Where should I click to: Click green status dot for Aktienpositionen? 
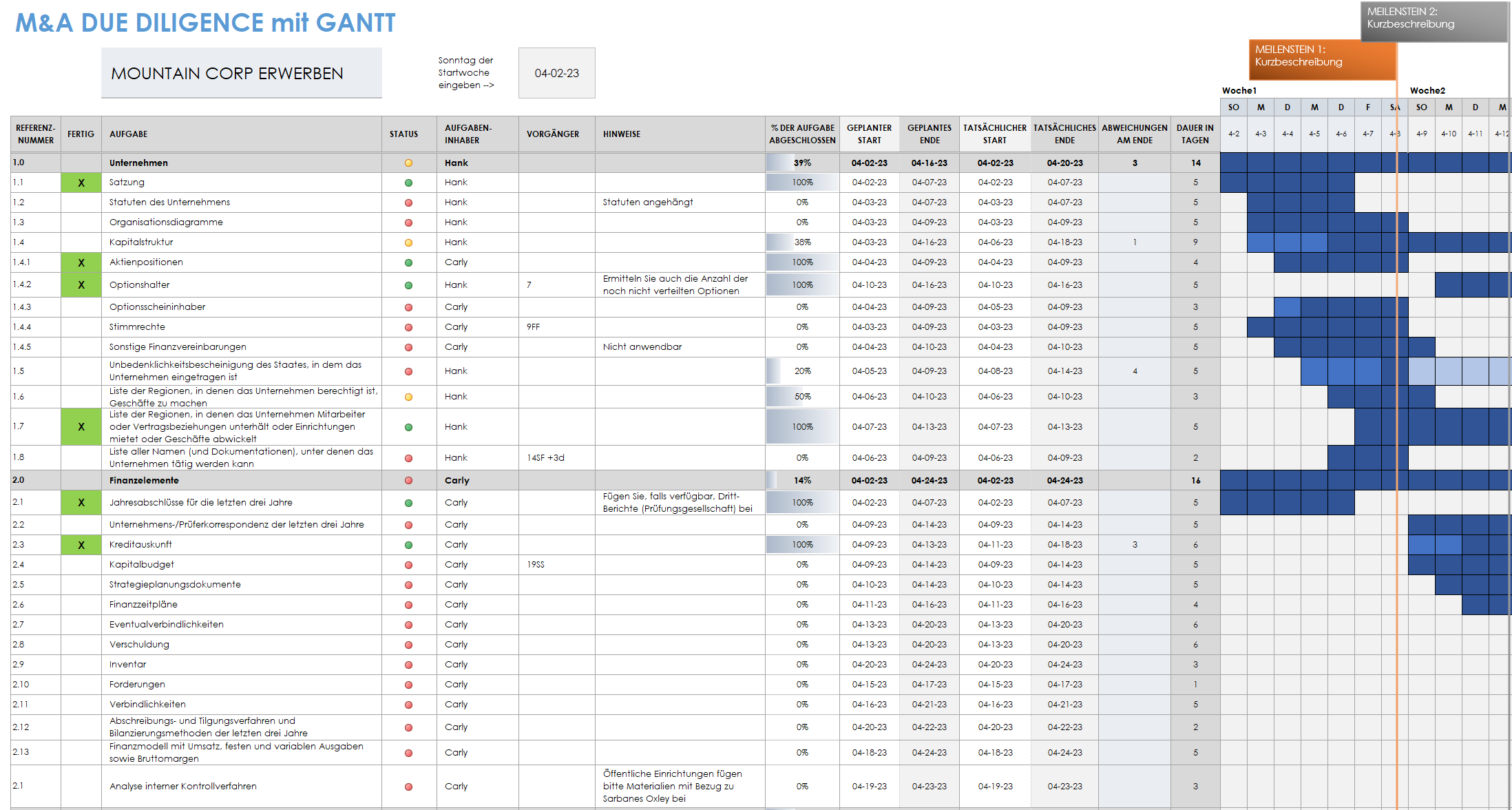408,263
